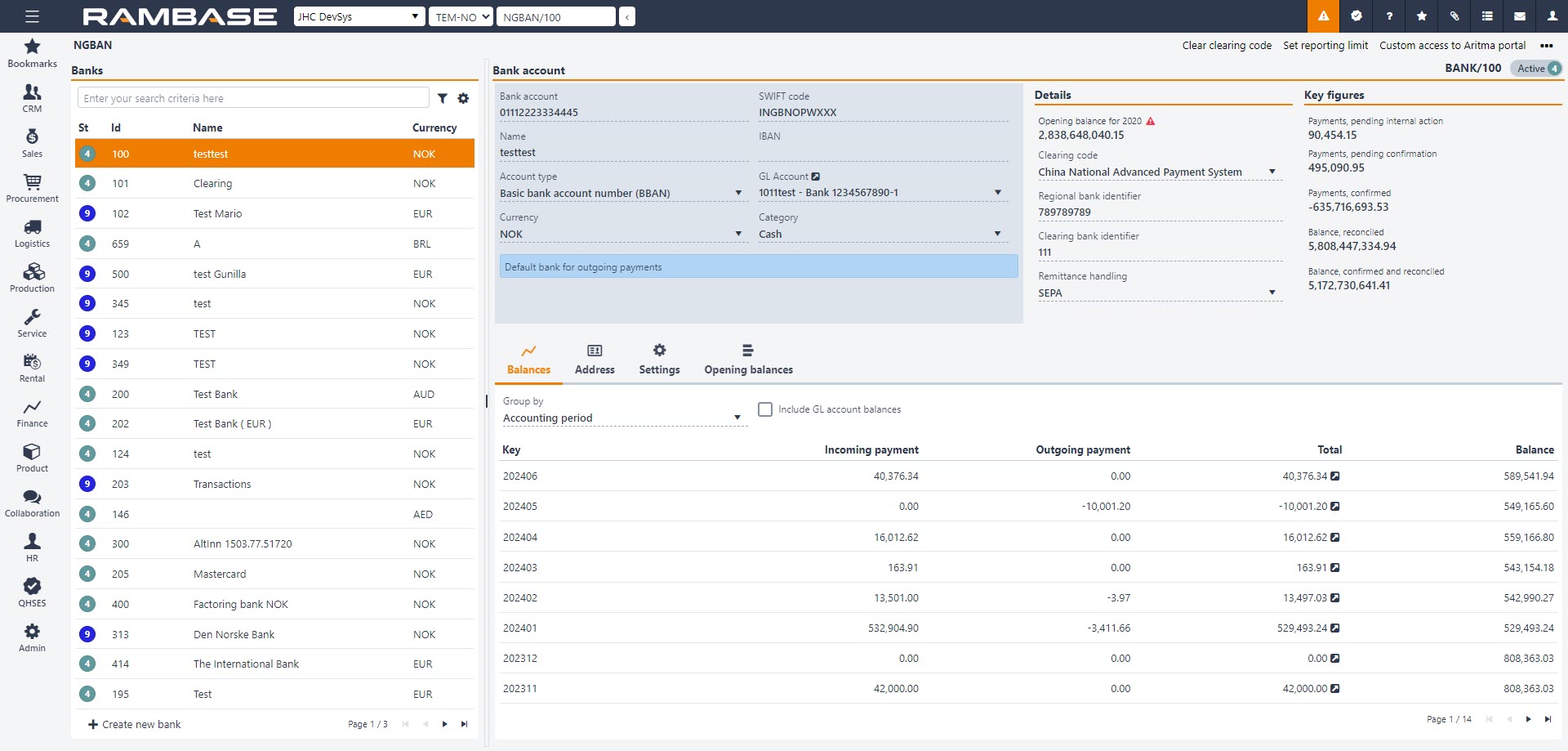Open GL Account link icon
The image size is (1568, 751).
[815, 177]
